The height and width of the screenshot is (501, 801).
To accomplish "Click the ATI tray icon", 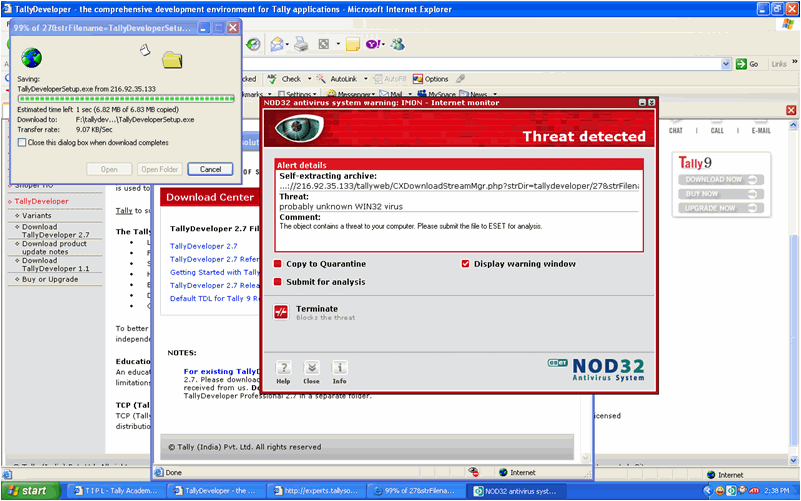I will (x=753, y=491).
